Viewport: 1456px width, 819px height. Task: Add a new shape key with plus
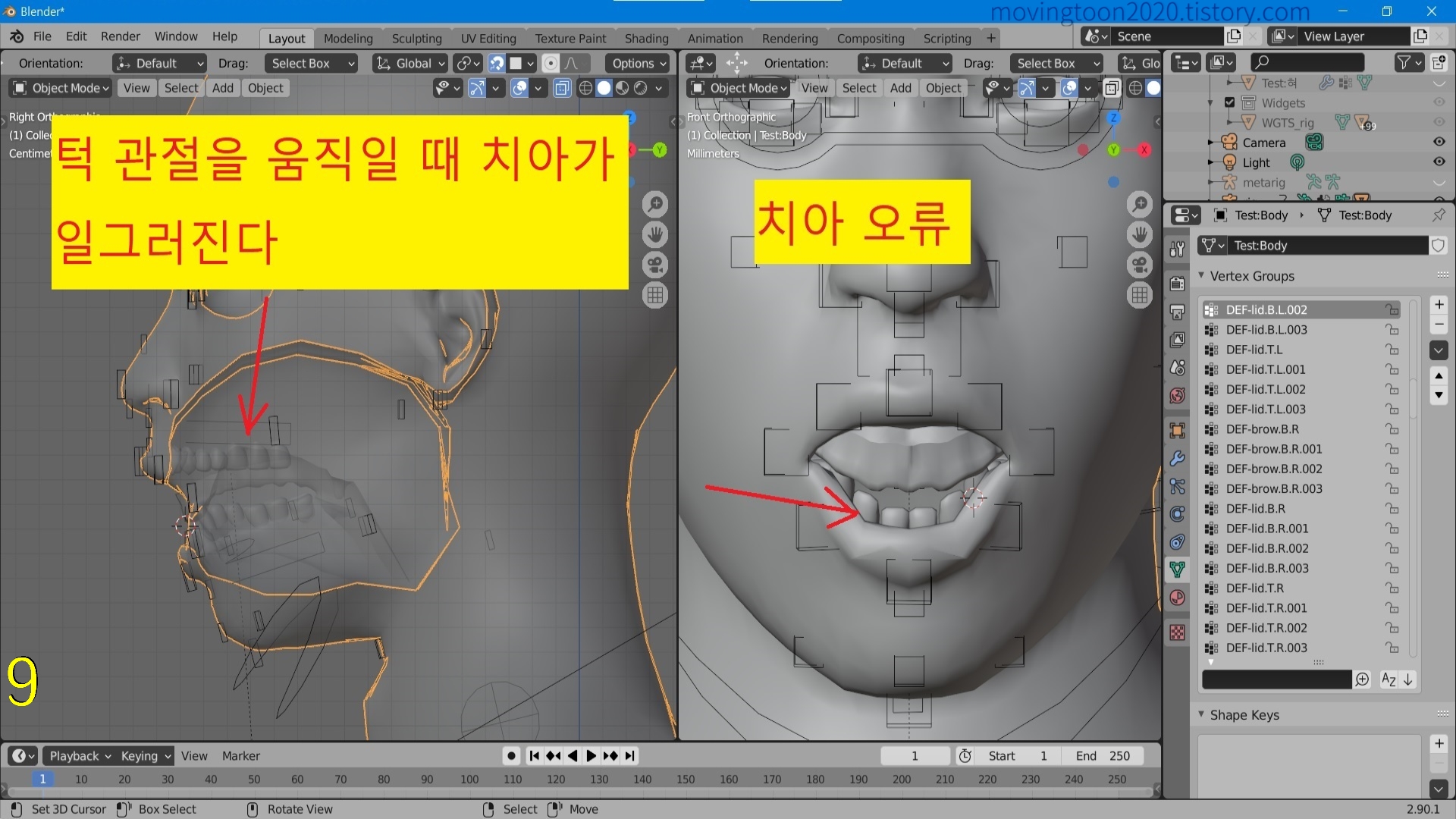tap(1439, 744)
